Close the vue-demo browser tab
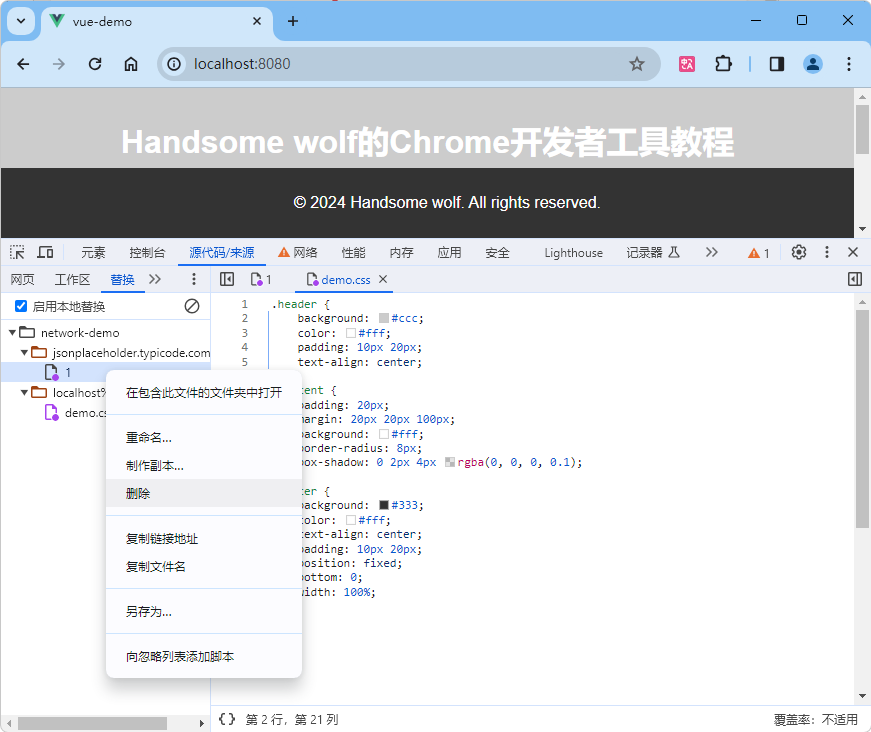Image resolution: width=871 pixels, height=732 pixels. [257, 21]
